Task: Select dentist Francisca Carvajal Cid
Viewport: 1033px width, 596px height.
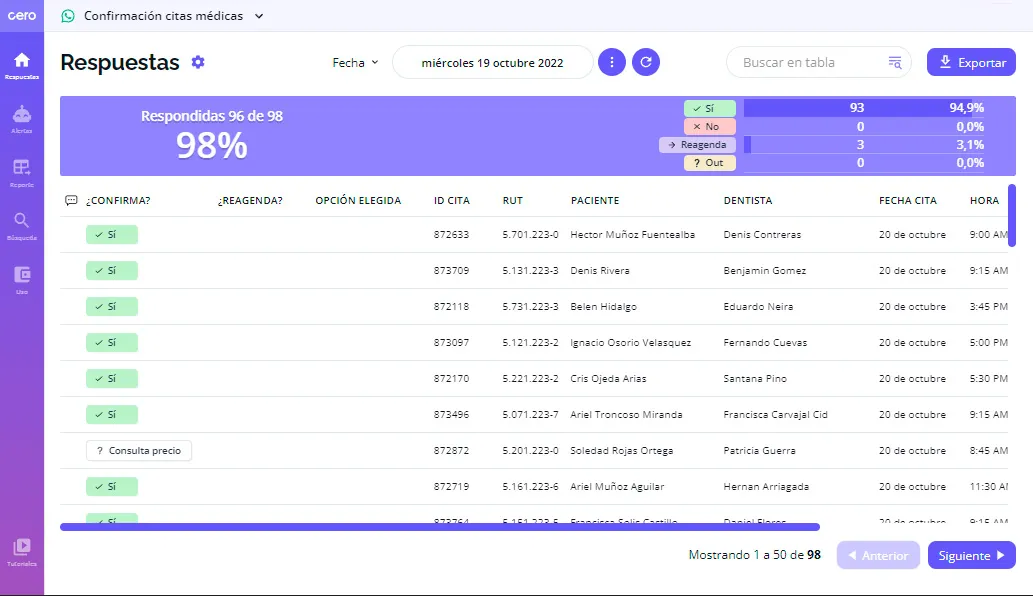Action: pyautogui.click(x=775, y=415)
